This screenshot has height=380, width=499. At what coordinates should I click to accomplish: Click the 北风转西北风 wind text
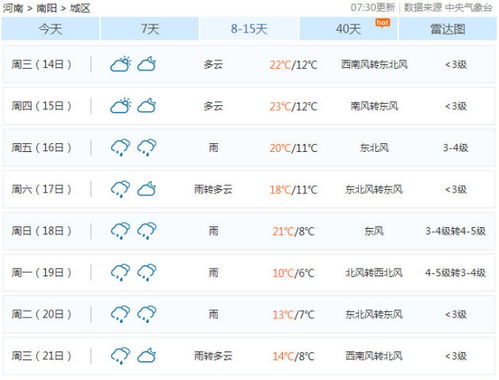point(374,272)
